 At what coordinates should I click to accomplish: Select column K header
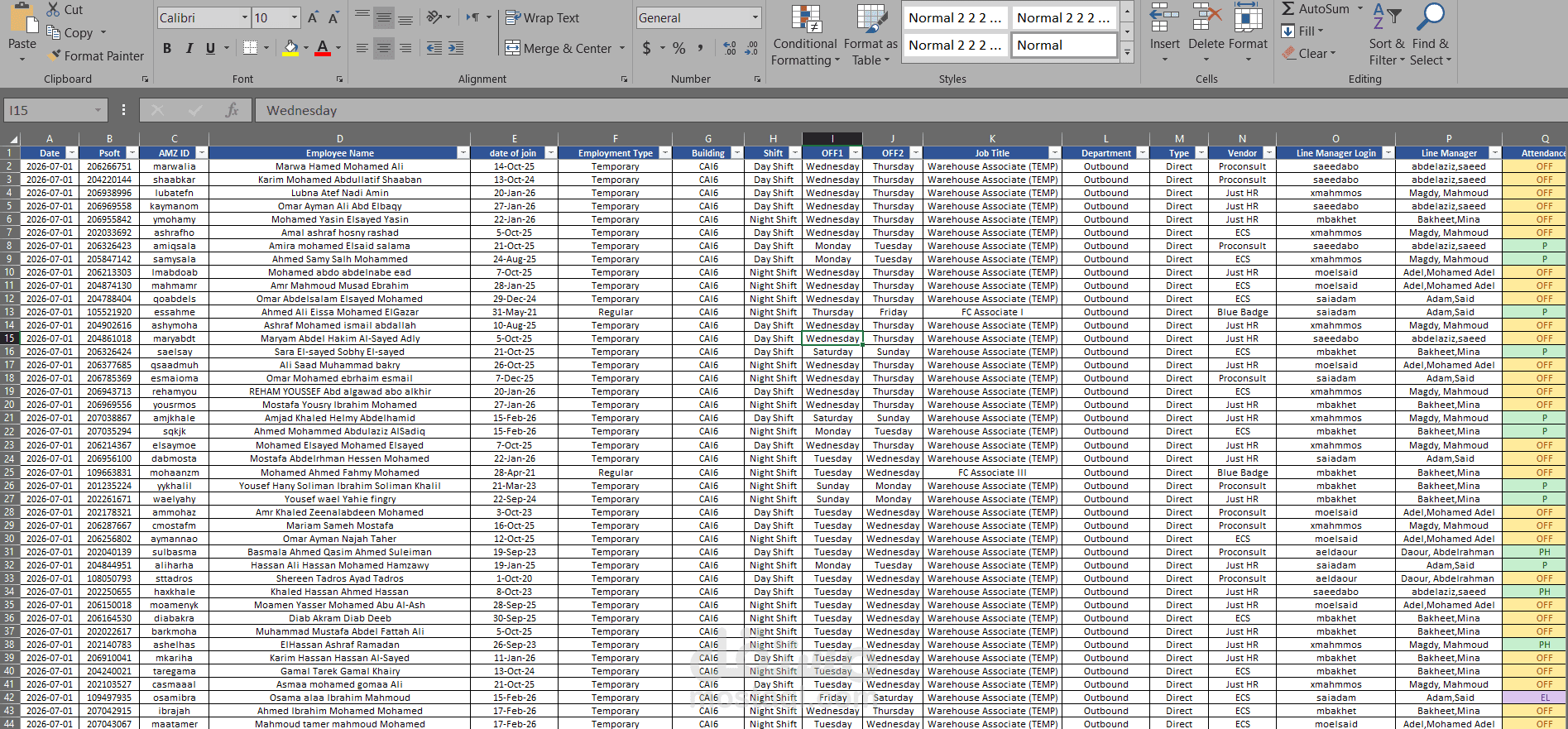click(992, 139)
